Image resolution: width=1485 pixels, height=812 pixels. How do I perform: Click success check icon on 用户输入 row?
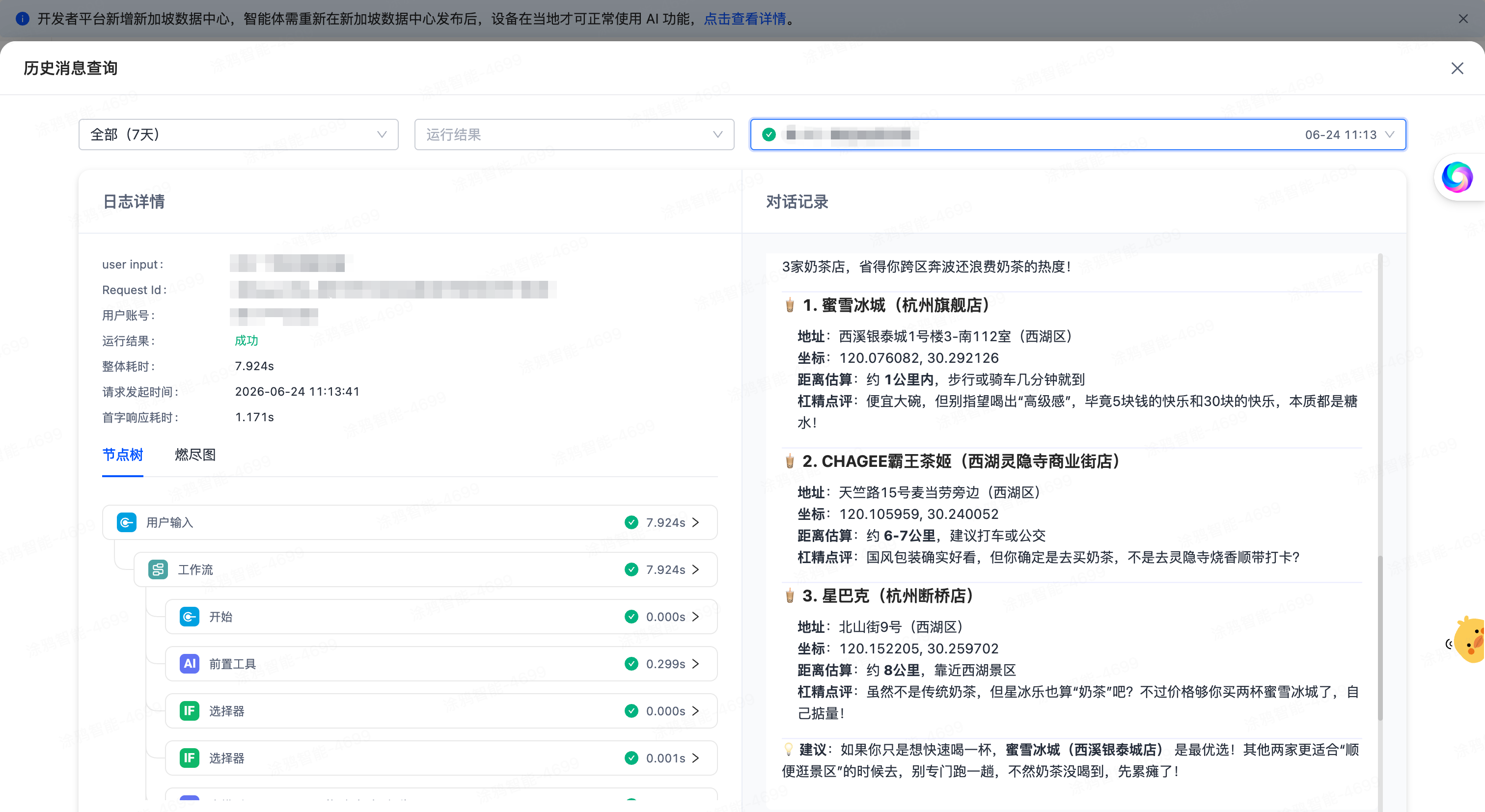(x=631, y=522)
